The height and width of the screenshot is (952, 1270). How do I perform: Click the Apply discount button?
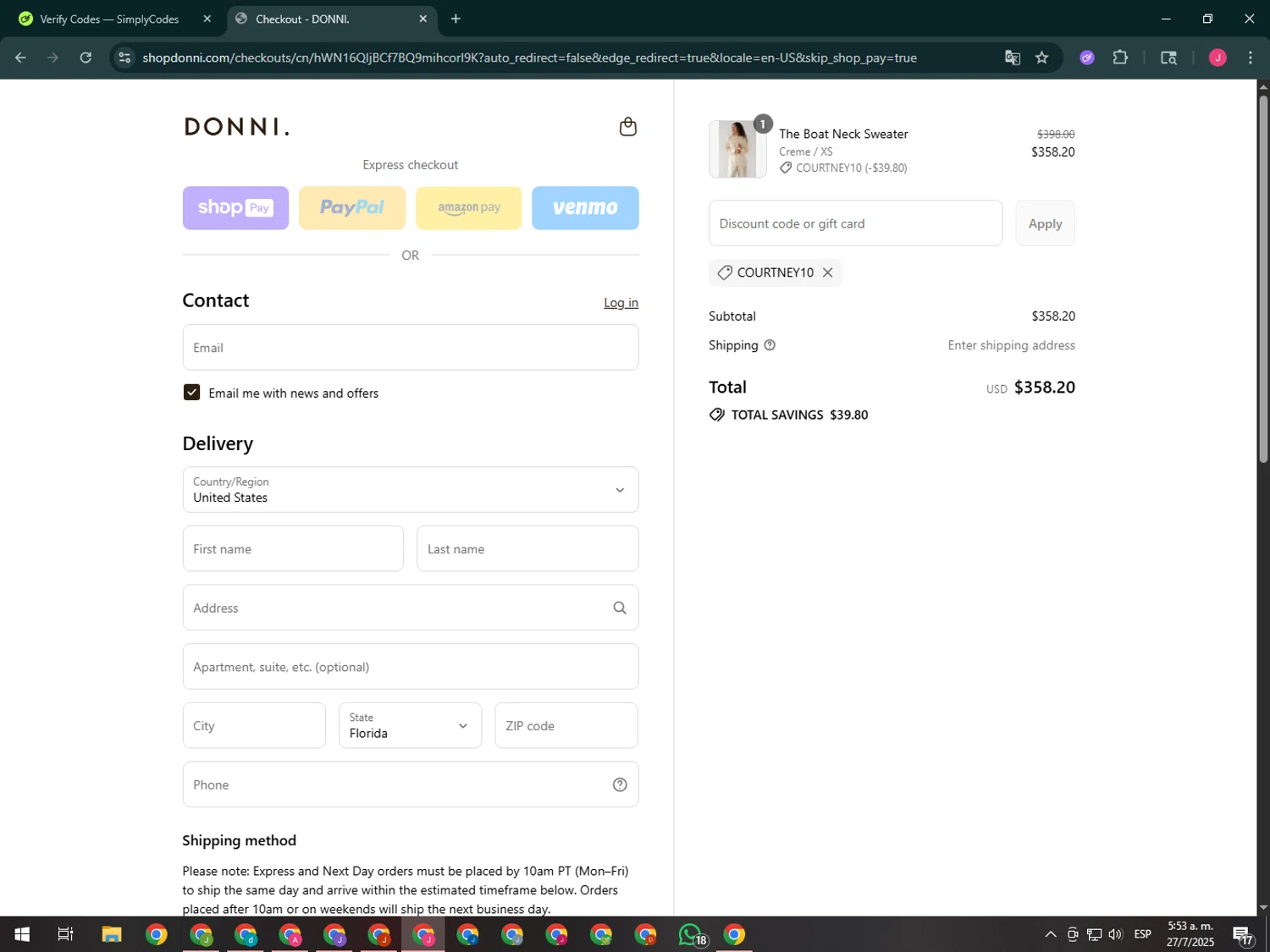click(1045, 223)
